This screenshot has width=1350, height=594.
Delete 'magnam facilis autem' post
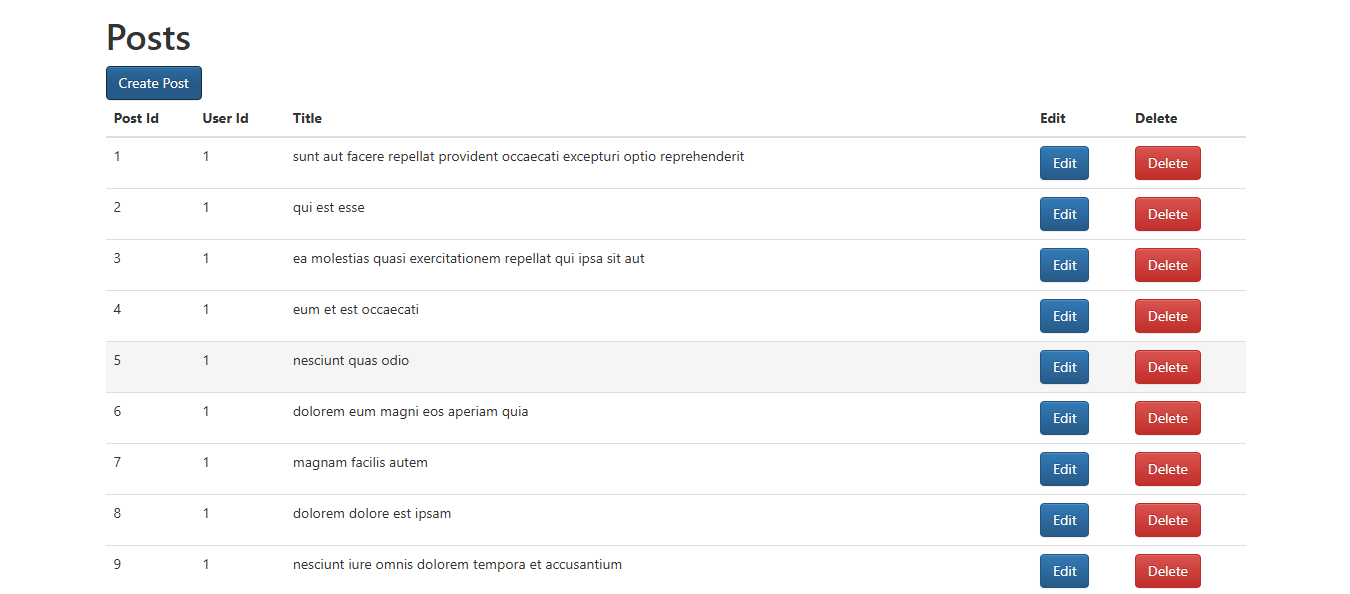coord(1167,469)
